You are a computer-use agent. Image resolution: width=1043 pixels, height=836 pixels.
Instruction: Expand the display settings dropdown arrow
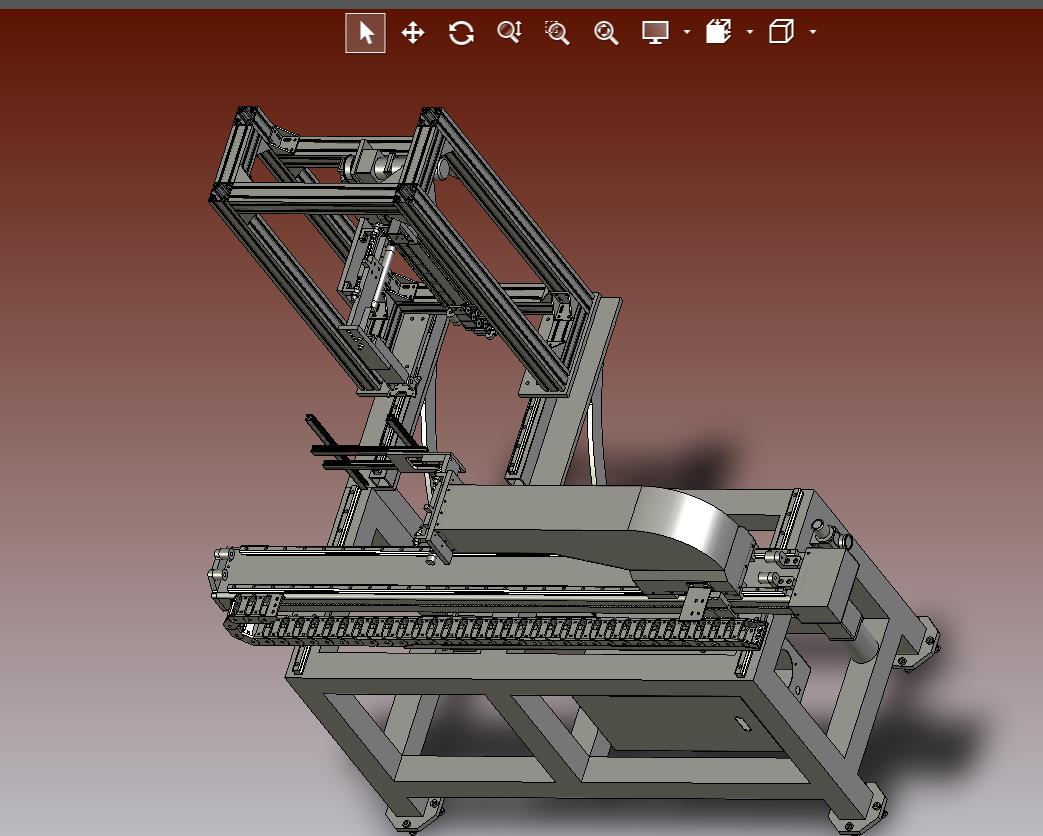[686, 32]
